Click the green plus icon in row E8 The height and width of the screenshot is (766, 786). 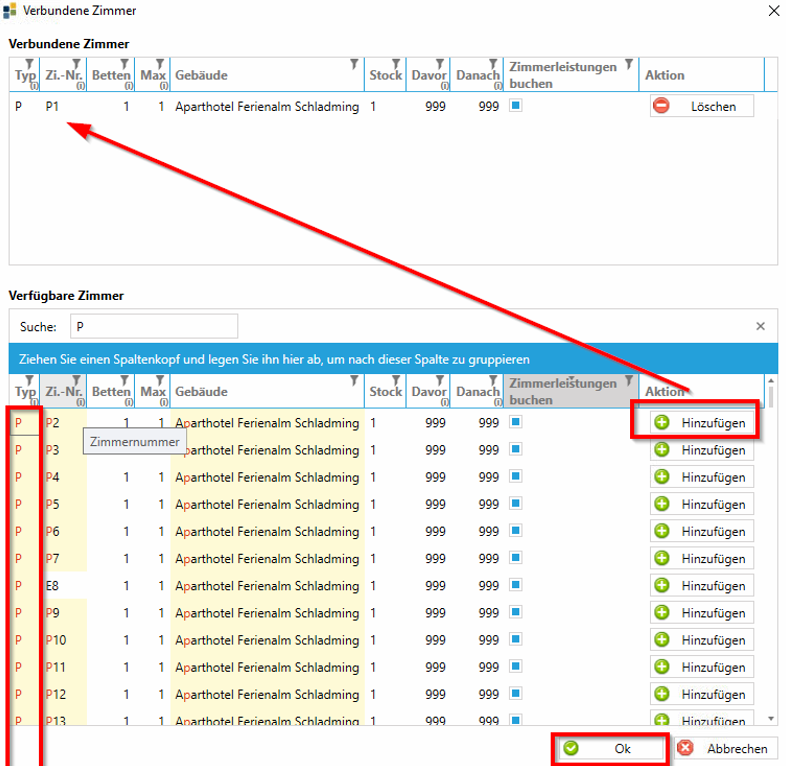[662, 586]
